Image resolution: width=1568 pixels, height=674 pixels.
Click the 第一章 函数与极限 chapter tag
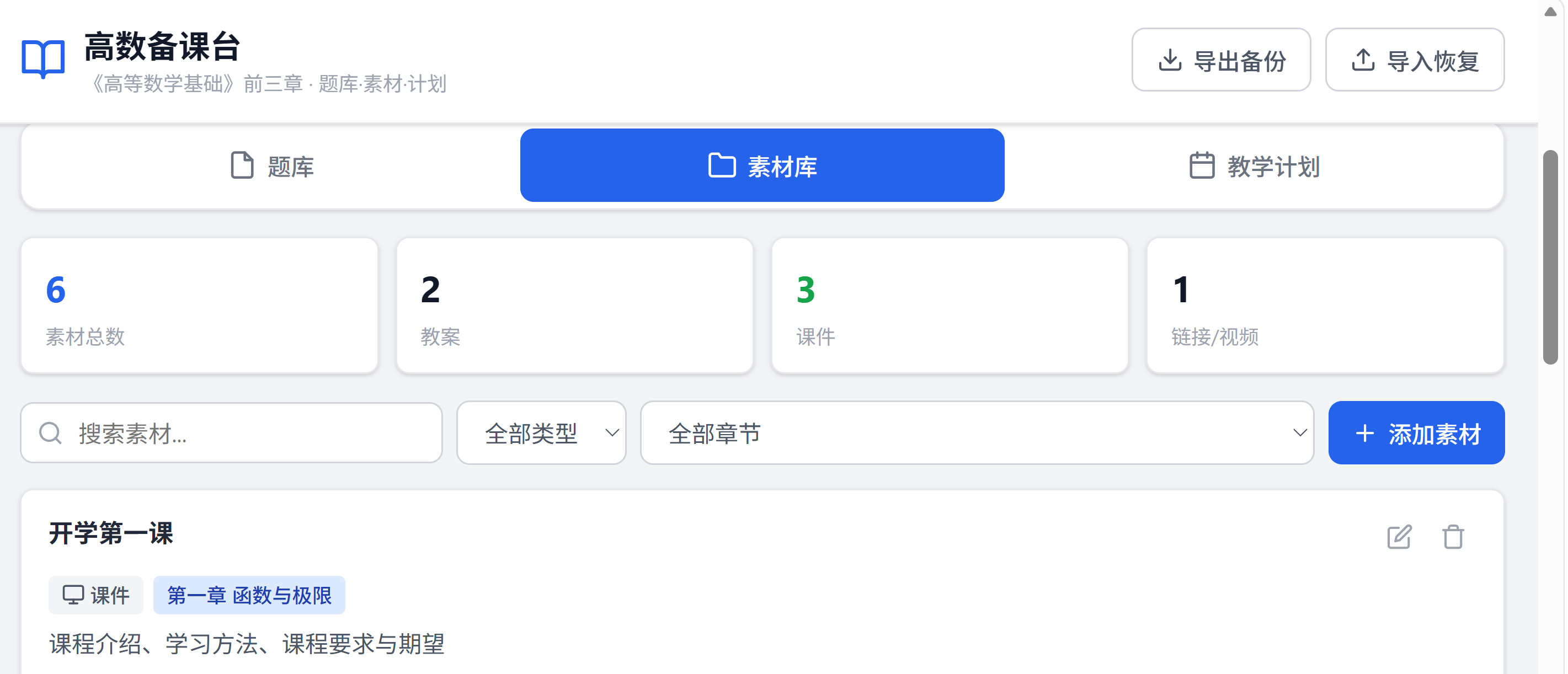249,595
